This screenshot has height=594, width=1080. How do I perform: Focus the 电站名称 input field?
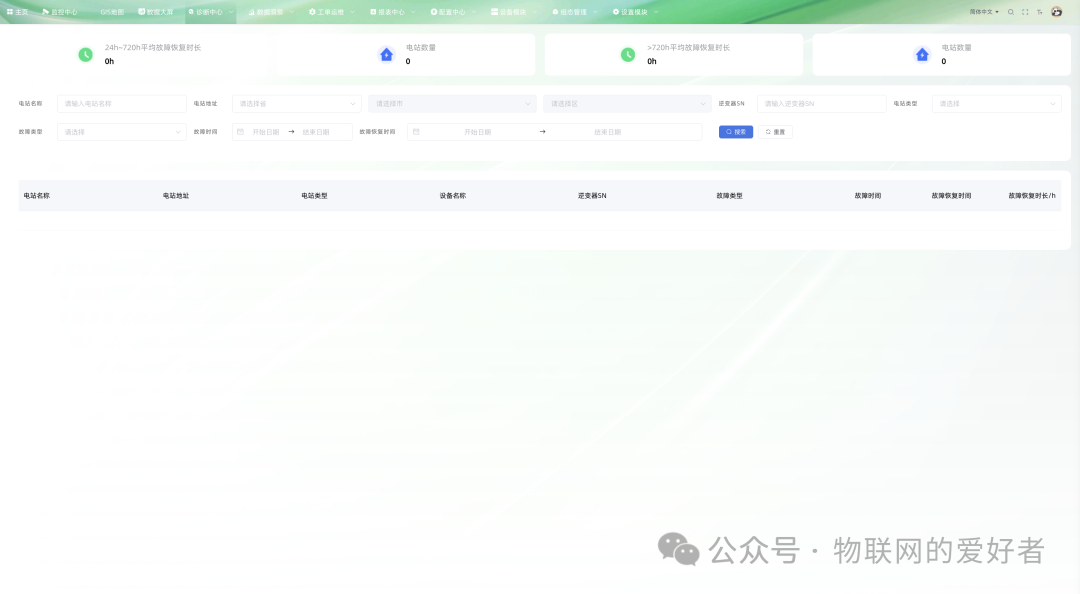coord(121,103)
